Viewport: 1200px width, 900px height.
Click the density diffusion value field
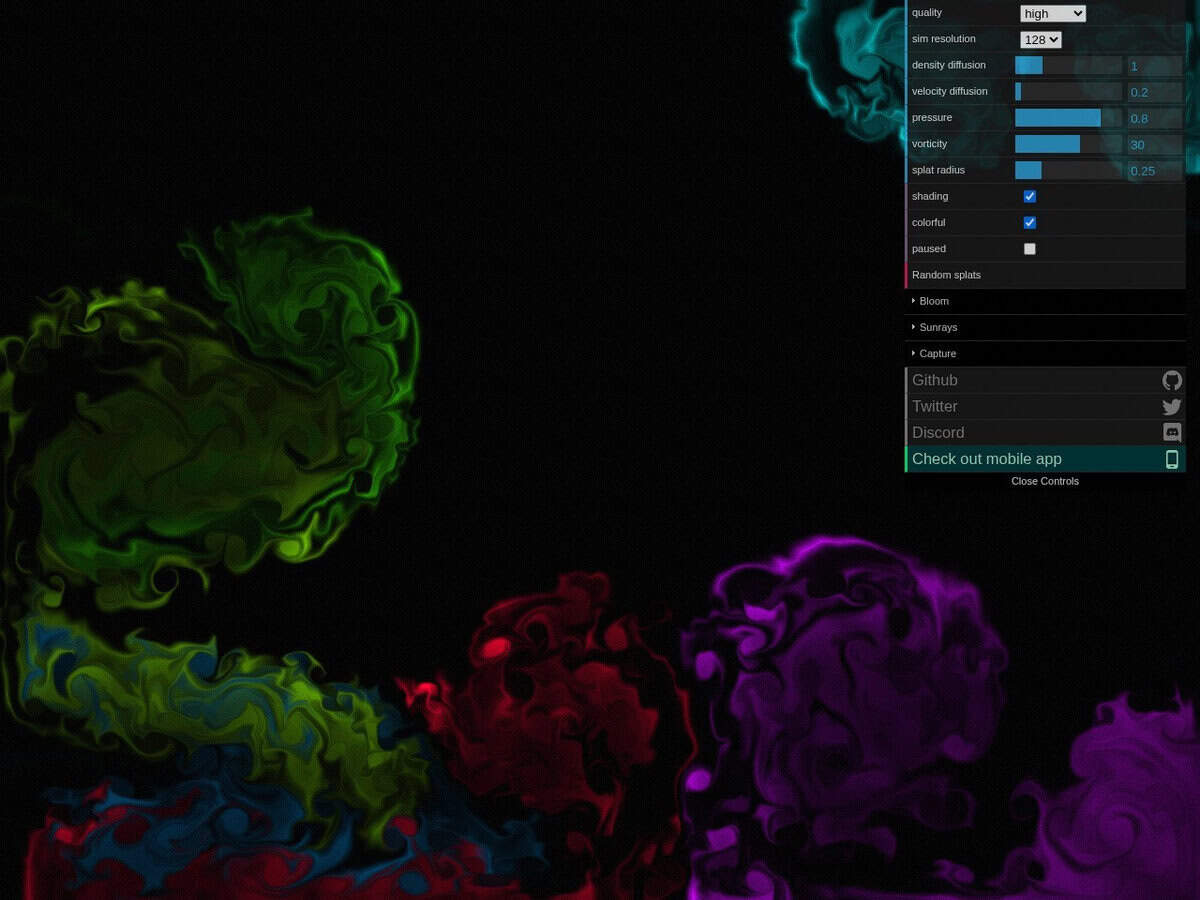click(x=1155, y=66)
